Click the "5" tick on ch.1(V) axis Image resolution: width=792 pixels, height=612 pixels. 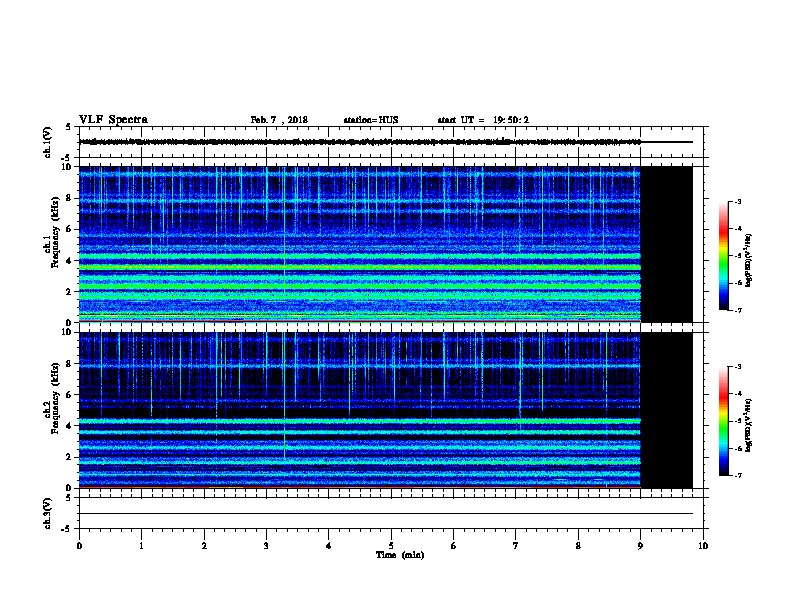coord(69,127)
